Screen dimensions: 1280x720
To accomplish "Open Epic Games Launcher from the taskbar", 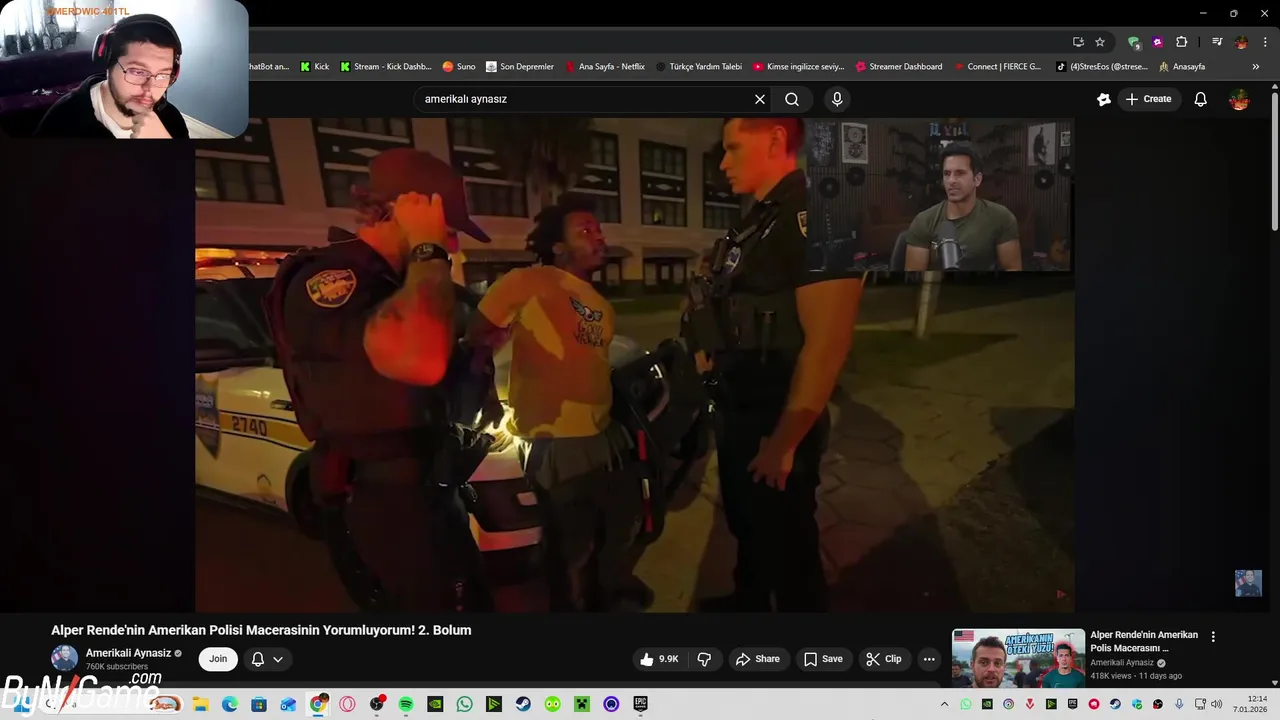I will click(x=641, y=704).
